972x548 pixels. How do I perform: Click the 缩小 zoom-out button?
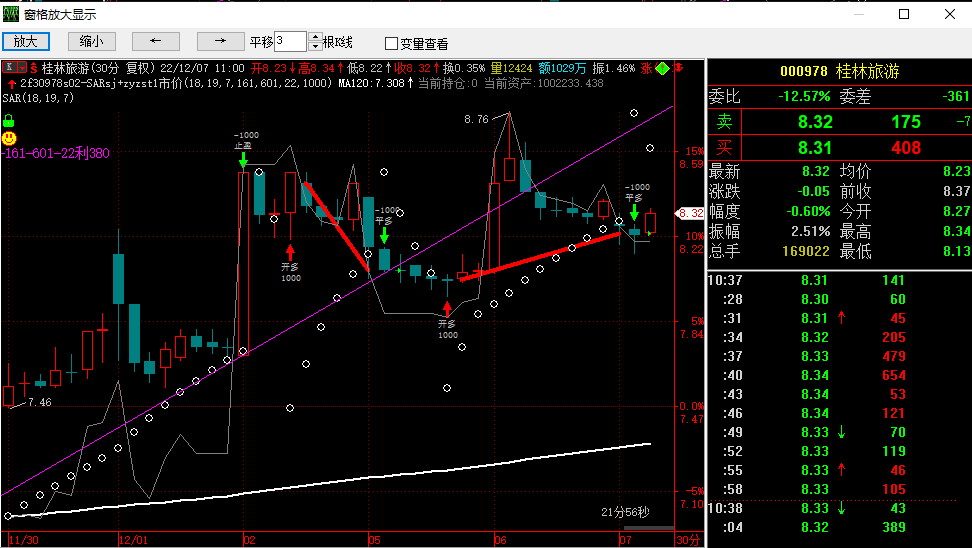point(92,41)
